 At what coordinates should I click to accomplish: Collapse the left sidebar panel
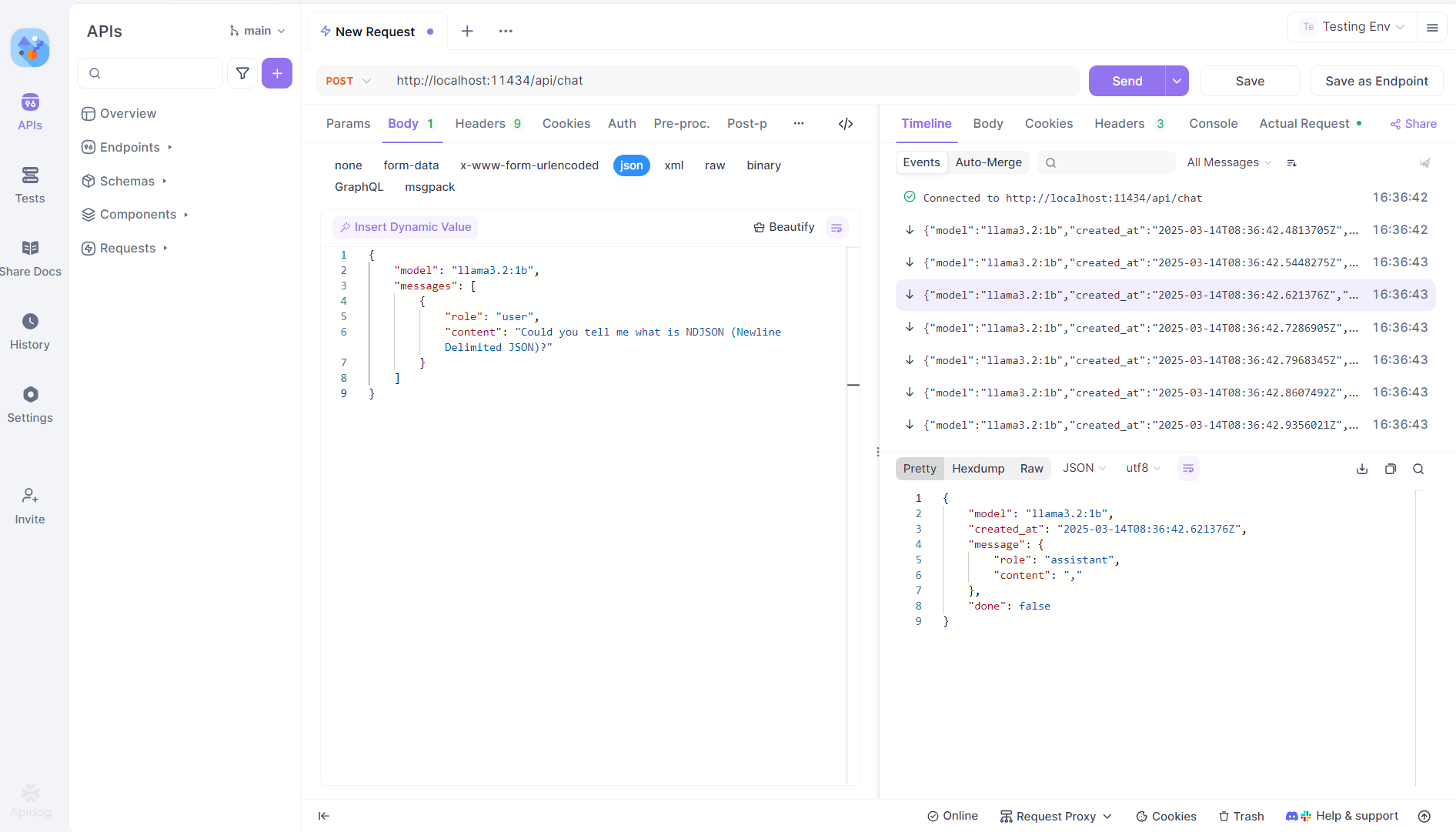coord(324,816)
